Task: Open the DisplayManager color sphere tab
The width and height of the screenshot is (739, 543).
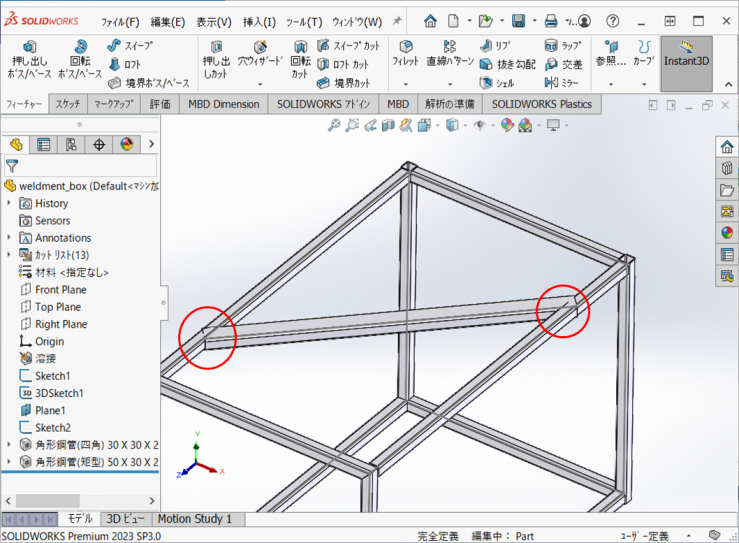Action: (x=126, y=144)
